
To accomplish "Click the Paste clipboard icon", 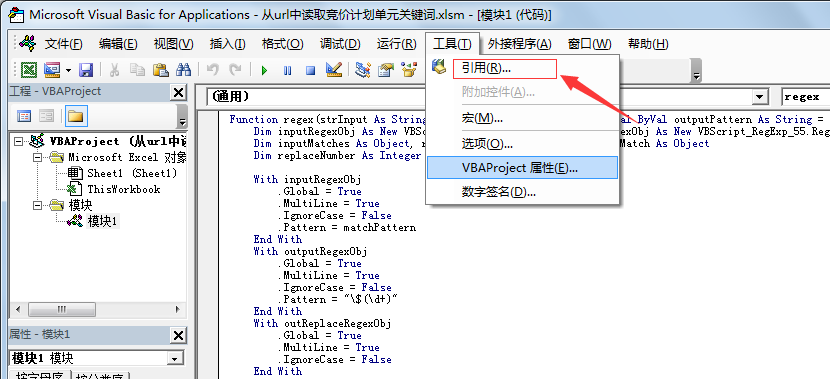I will point(160,70).
